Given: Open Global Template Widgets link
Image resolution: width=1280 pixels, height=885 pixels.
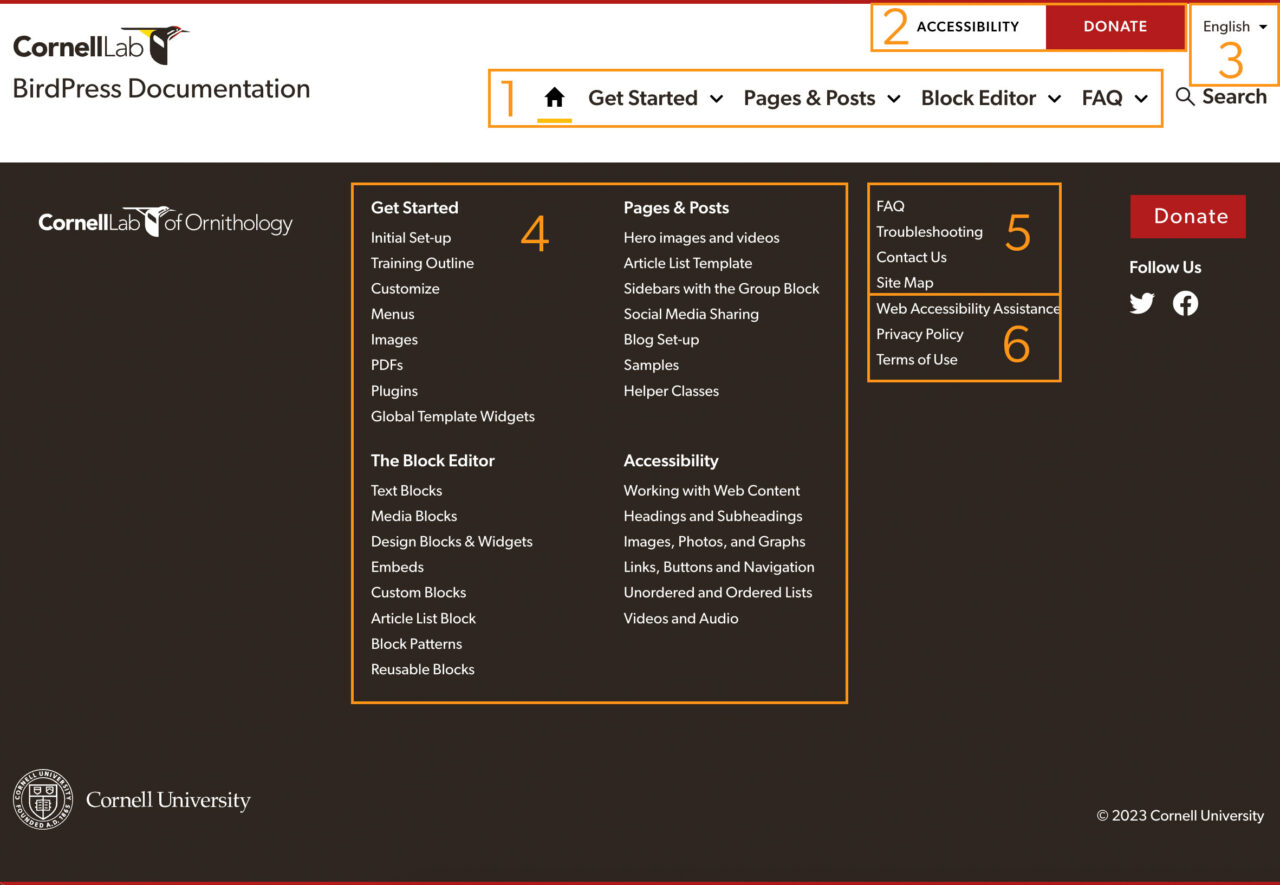Looking at the screenshot, I should tap(453, 416).
